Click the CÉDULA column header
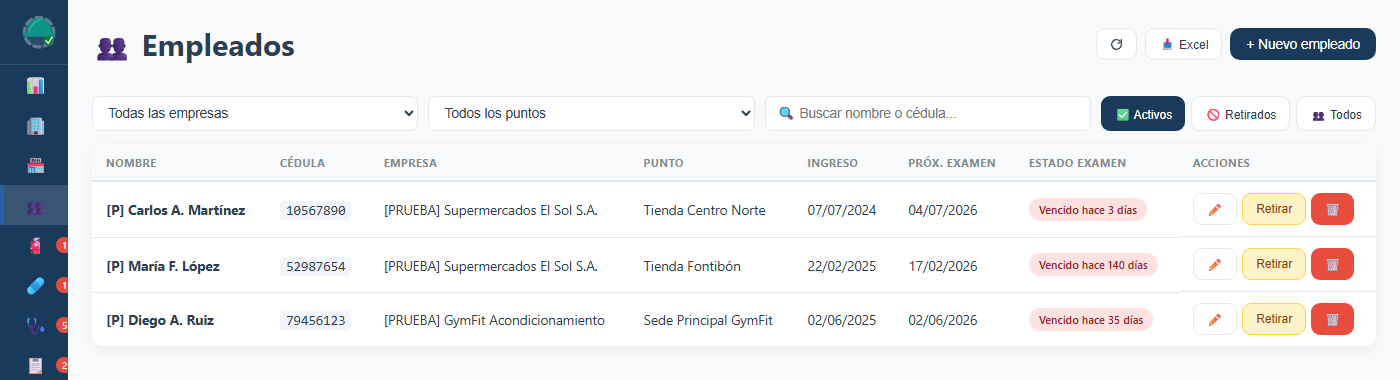 tap(302, 163)
